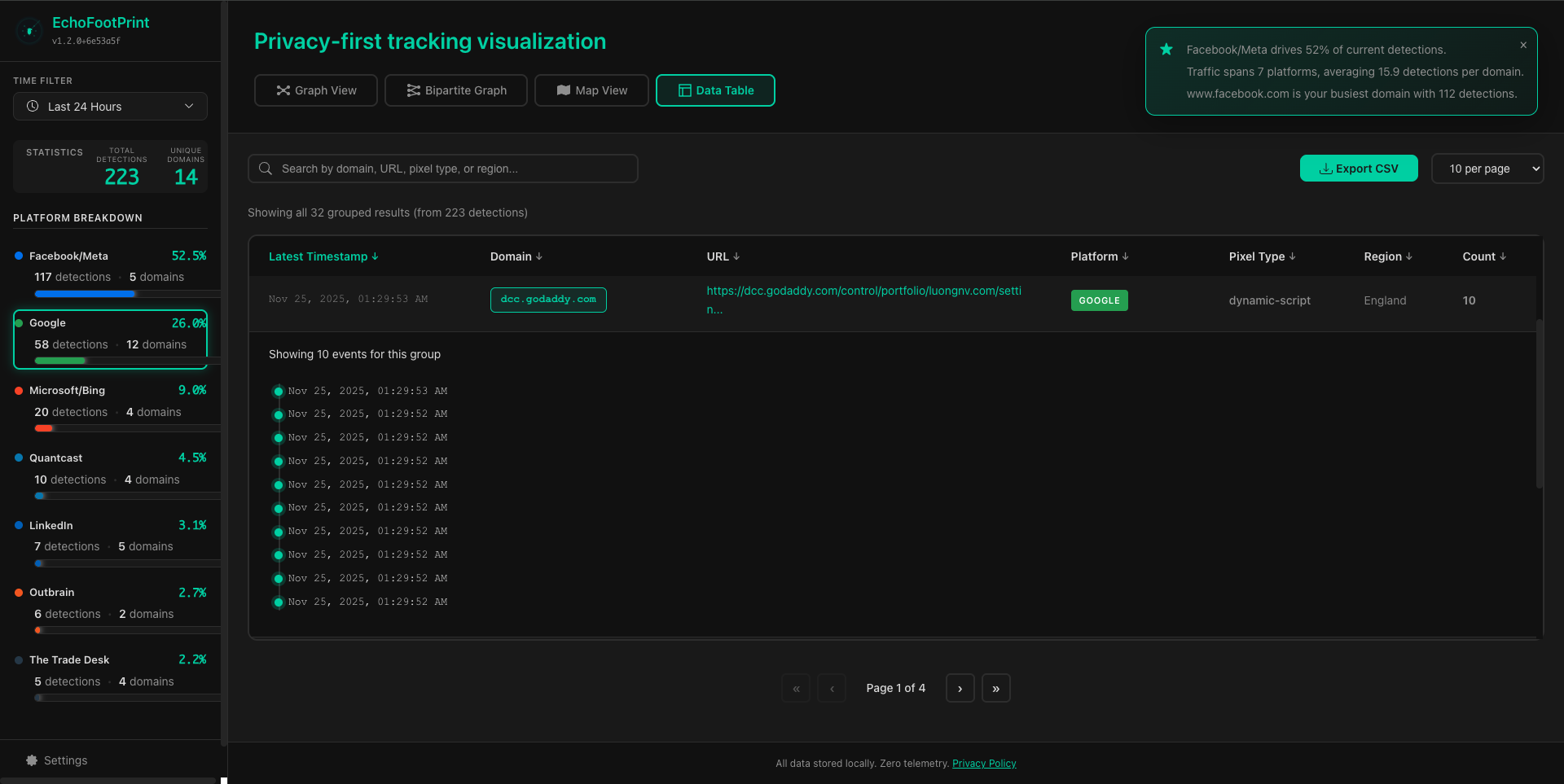Switch to the Bipartite Graph tab
The width and height of the screenshot is (1564, 784).
point(455,90)
